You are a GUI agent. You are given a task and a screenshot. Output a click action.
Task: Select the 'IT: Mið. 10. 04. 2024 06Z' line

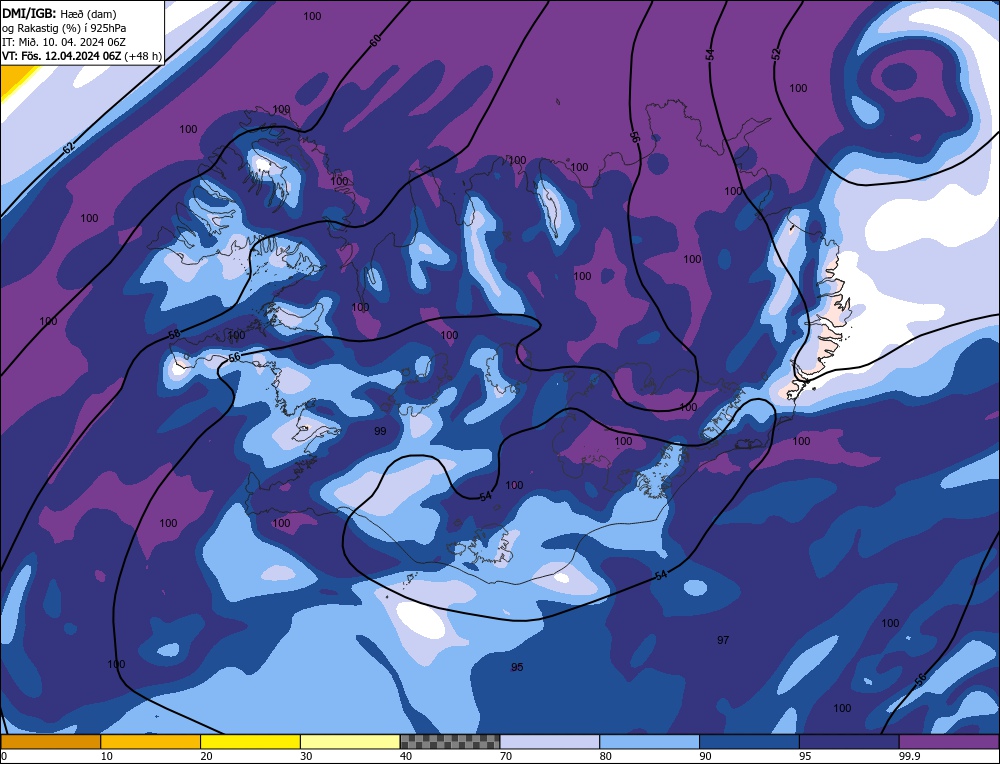pos(64,42)
